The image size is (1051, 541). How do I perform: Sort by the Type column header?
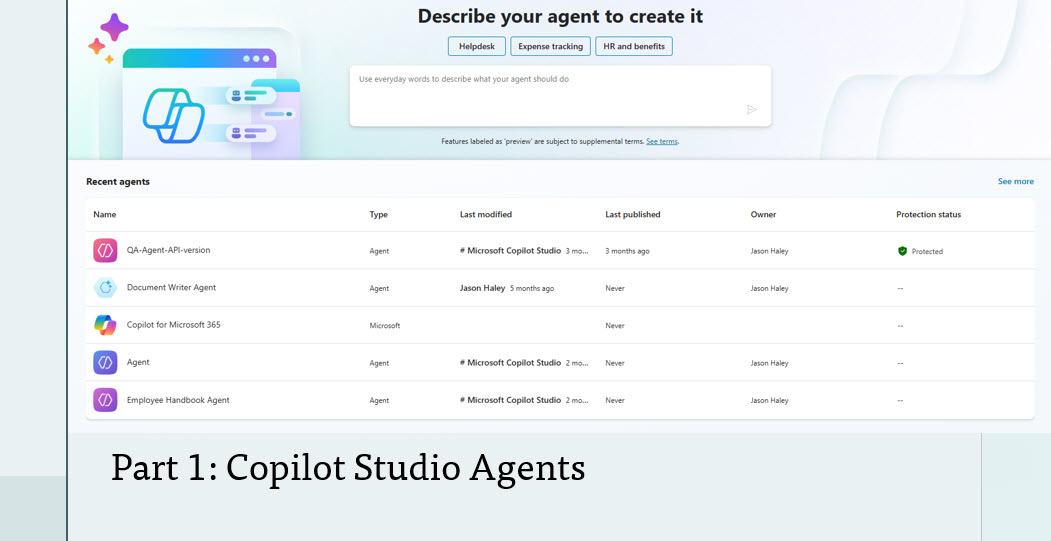click(x=379, y=215)
